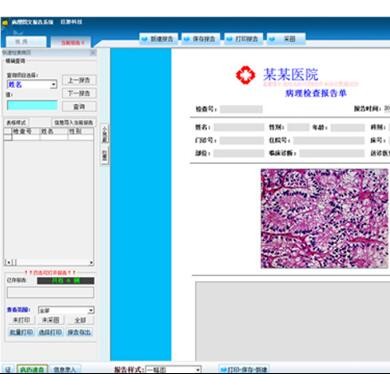390x390 pixels.
Task: Click the 姓名 column header in results grid
Action: click(x=53, y=131)
